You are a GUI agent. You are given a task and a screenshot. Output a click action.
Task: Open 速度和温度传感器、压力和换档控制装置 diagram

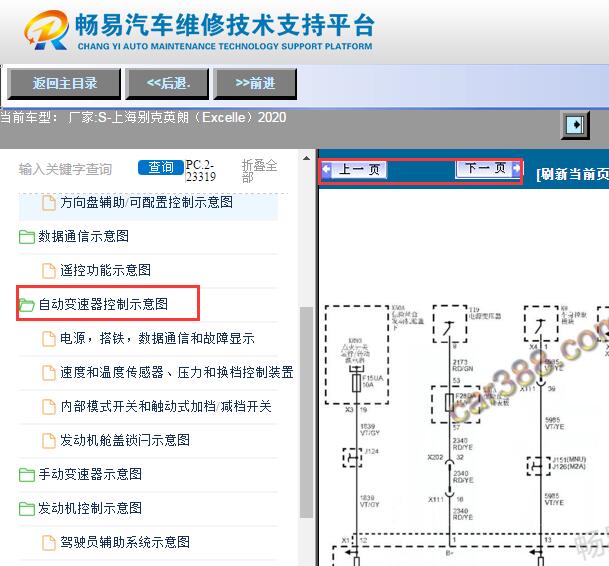coord(177,373)
